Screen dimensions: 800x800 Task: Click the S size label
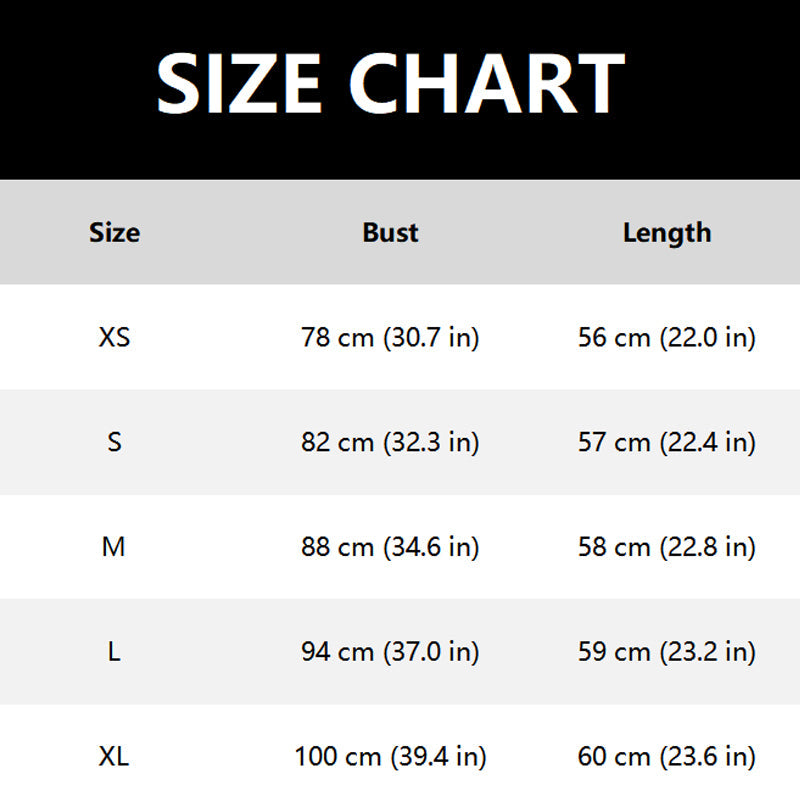coord(114,442)
